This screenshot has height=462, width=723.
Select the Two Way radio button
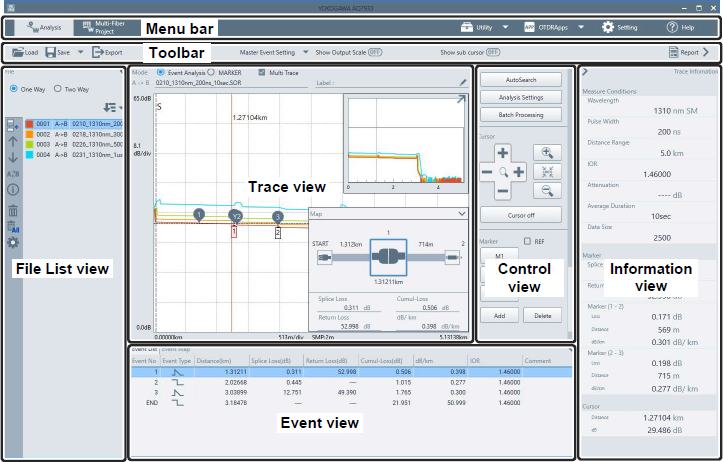pyautogui.click(x=57, y=88)
